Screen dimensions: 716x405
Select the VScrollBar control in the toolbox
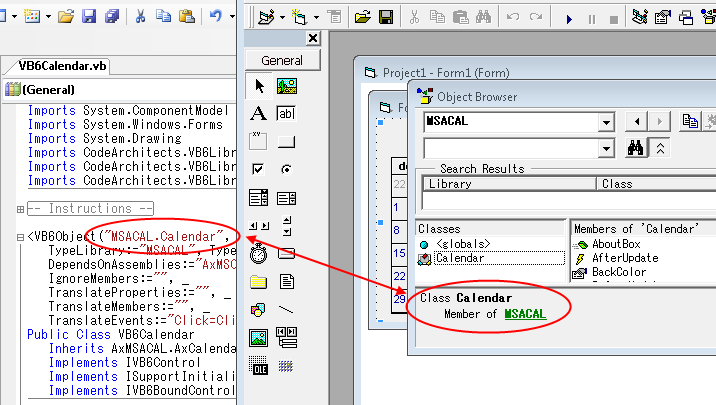287,226
